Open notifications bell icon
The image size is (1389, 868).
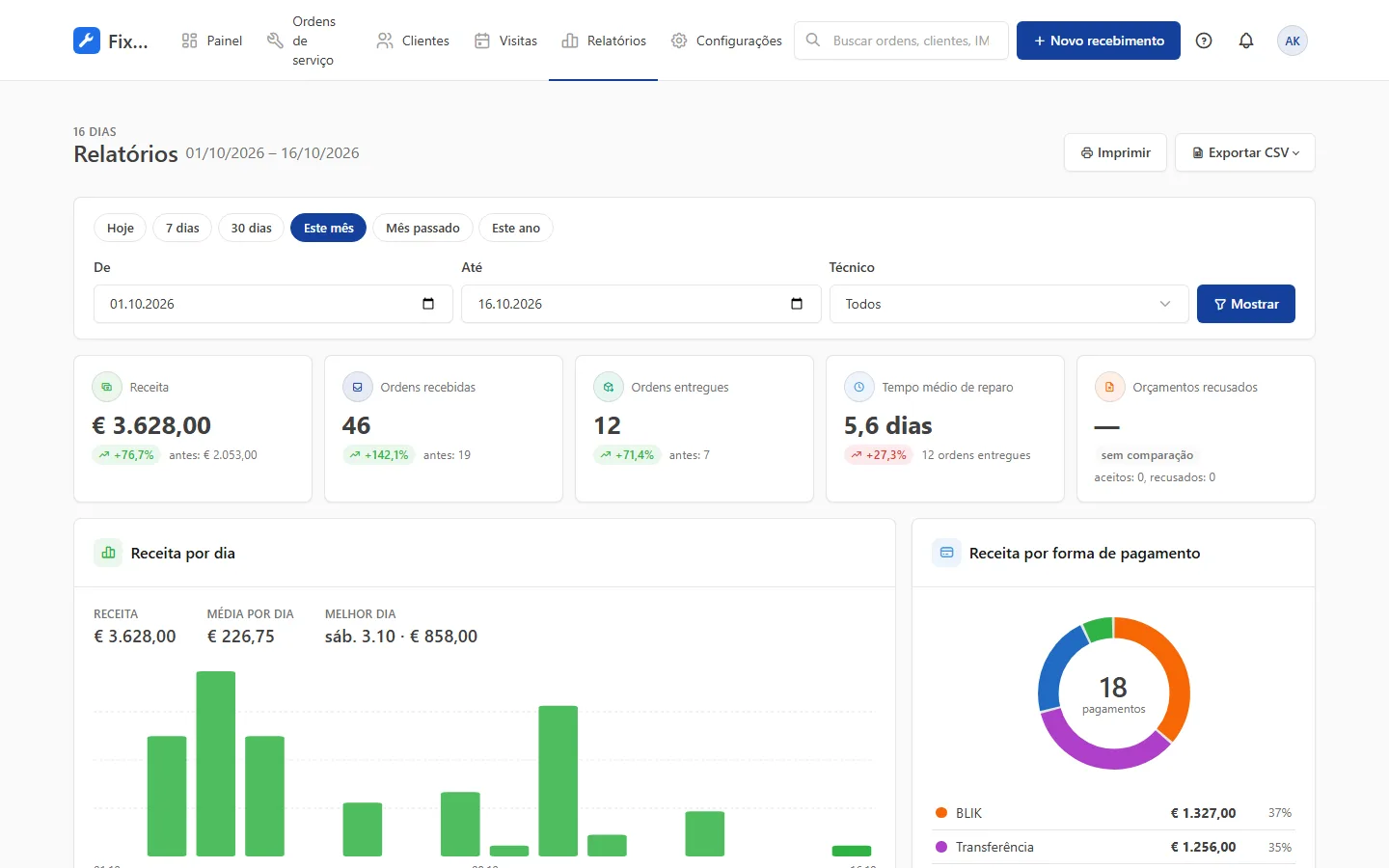coord(1246,41)
